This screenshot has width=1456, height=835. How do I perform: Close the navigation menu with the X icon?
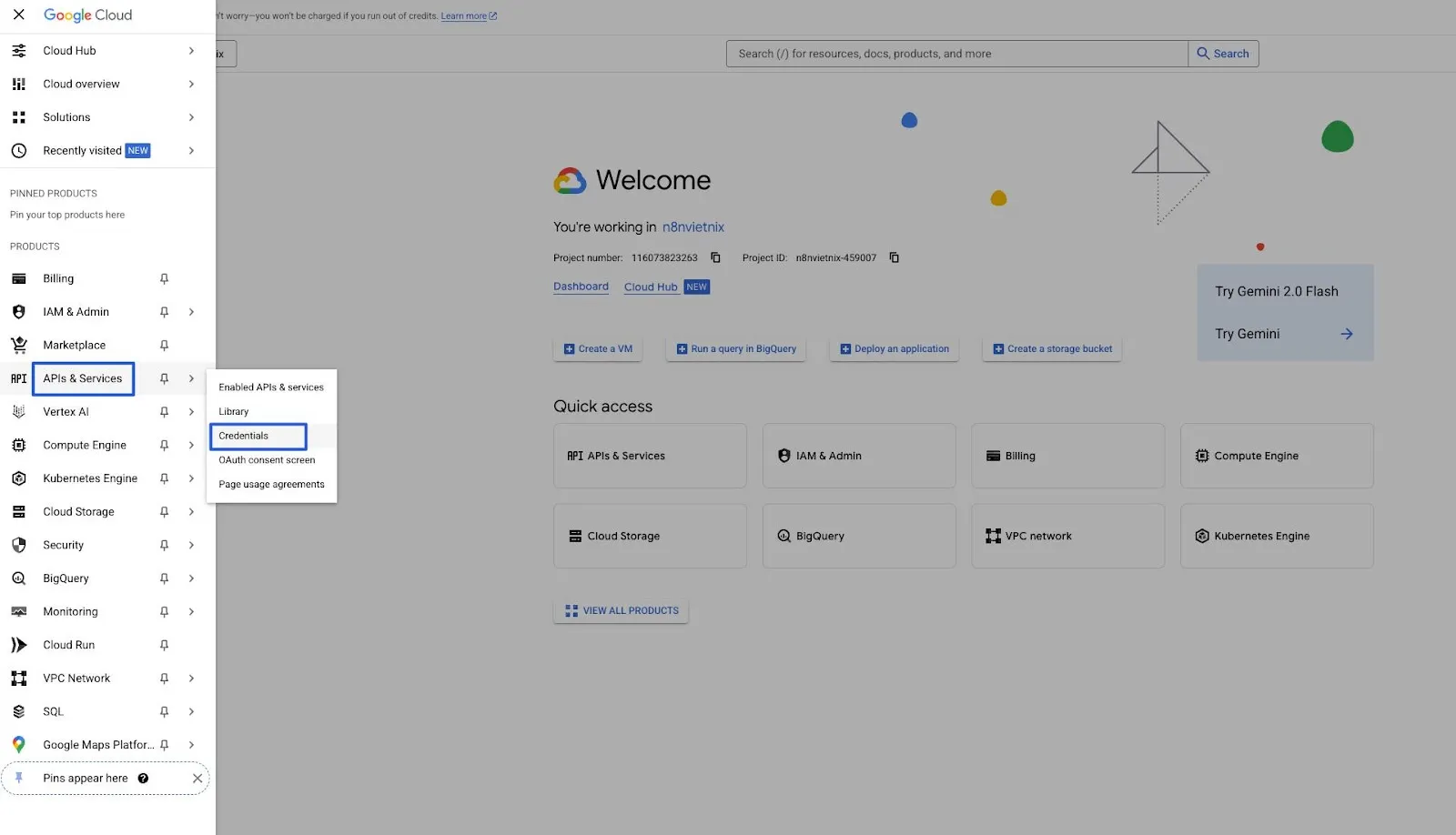click(x=18, y=15)
